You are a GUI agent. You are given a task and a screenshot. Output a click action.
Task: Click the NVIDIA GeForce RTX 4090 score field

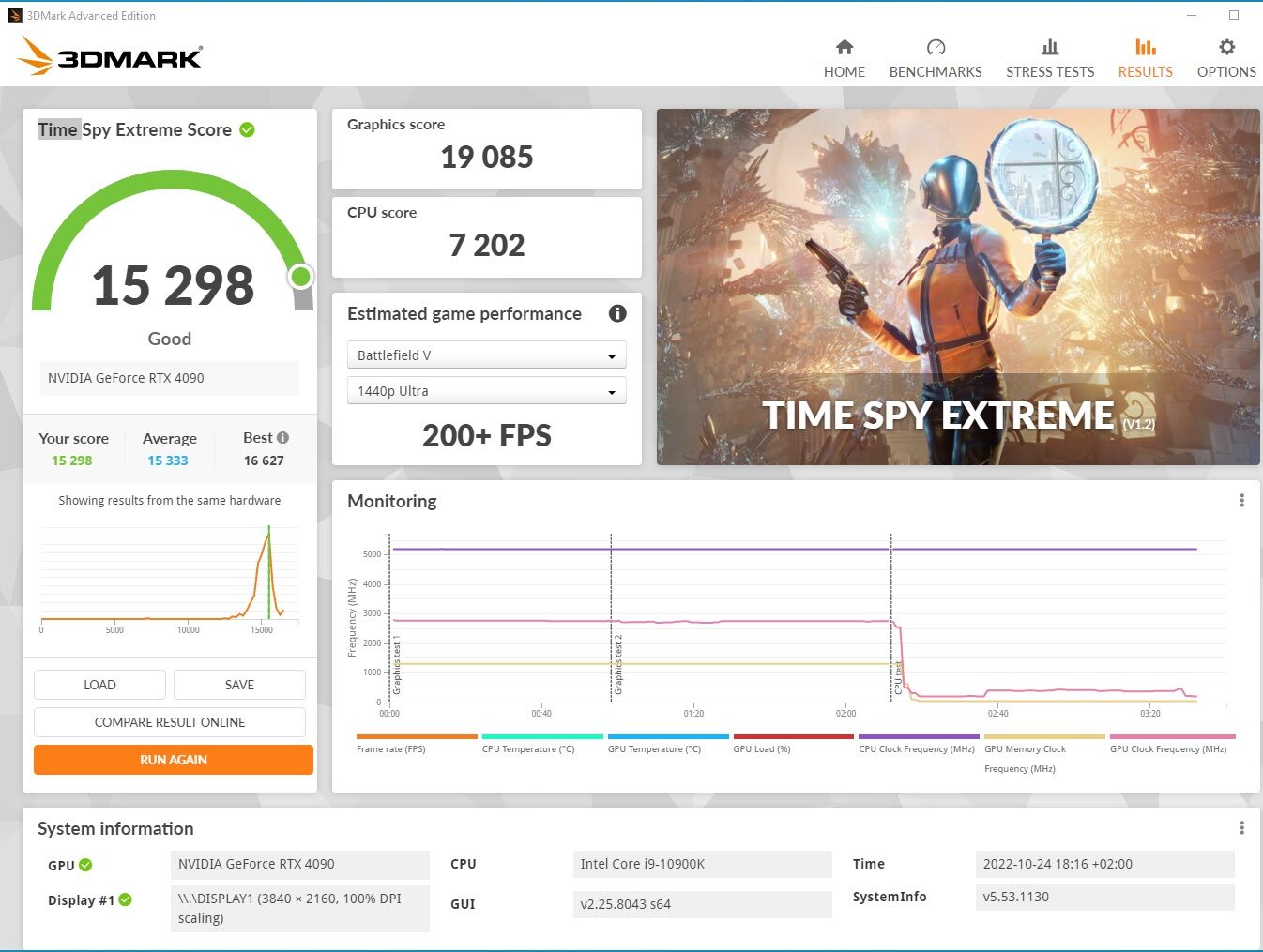[170, 378]
